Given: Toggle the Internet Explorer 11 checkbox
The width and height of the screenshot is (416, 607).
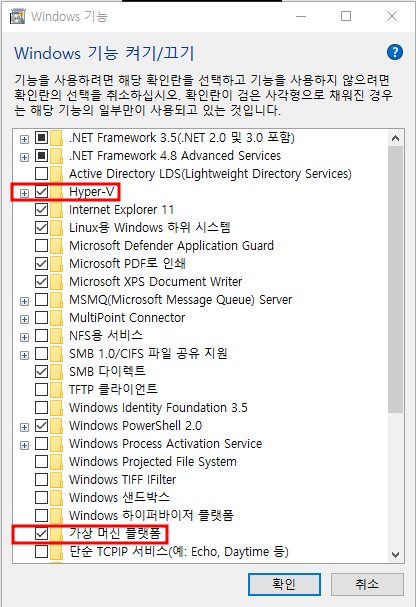Looking at the screenshot, I should pyautogui.click(x=41, y=210).
